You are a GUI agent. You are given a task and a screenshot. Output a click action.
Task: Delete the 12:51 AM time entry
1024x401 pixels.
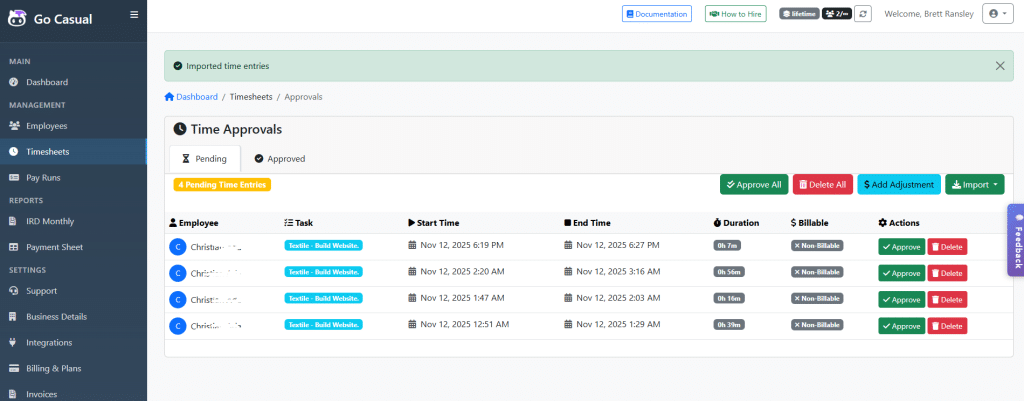tap(946, 326)
